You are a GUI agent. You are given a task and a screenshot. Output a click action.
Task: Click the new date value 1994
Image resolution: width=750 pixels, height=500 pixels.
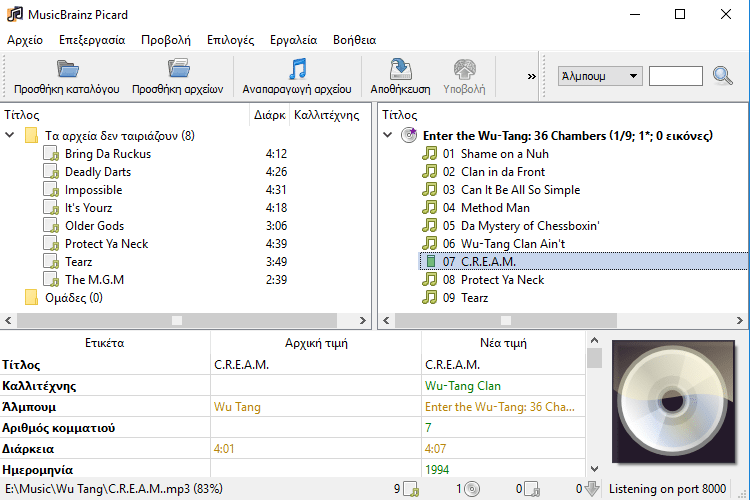click(437, 470)
